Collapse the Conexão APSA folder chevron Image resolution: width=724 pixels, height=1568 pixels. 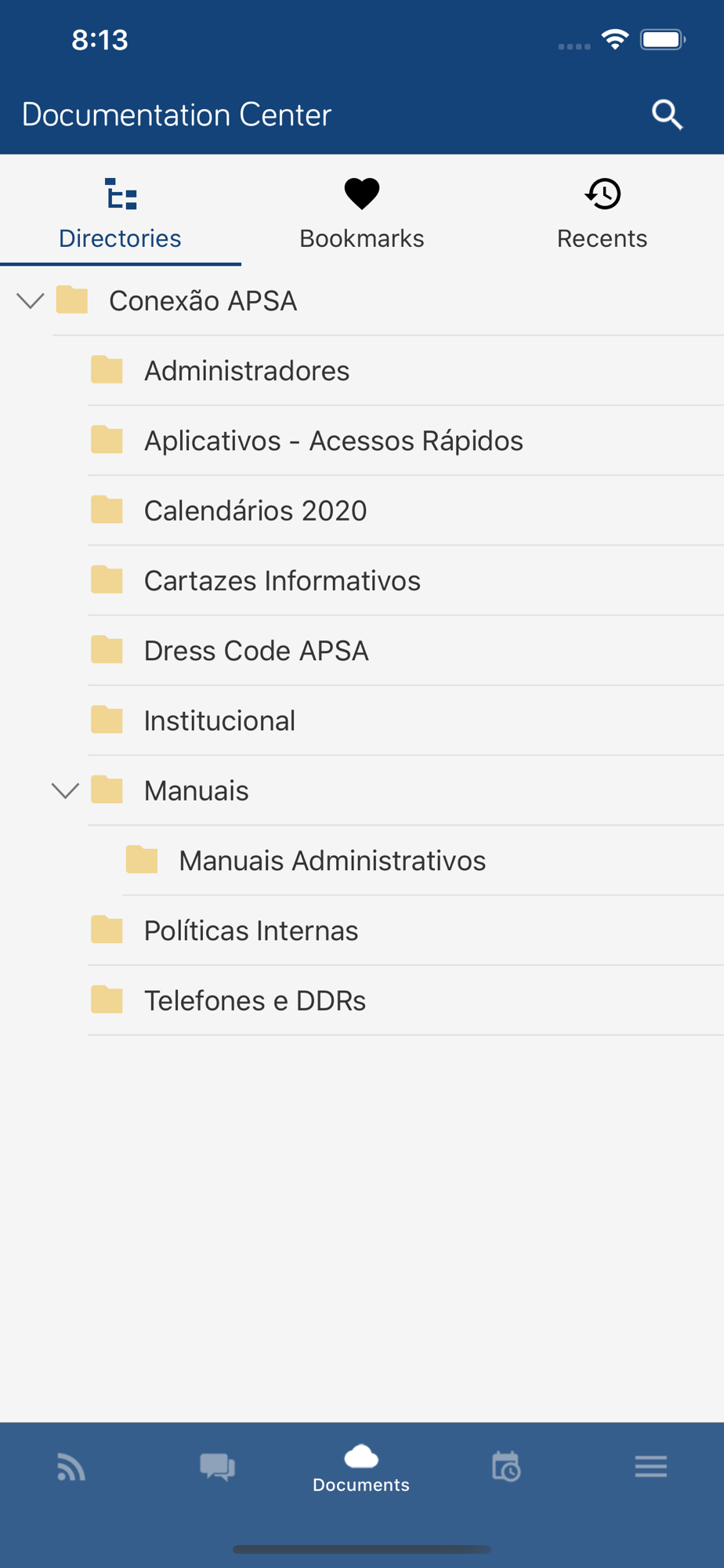pyautogui.click(x=31, y=300)
